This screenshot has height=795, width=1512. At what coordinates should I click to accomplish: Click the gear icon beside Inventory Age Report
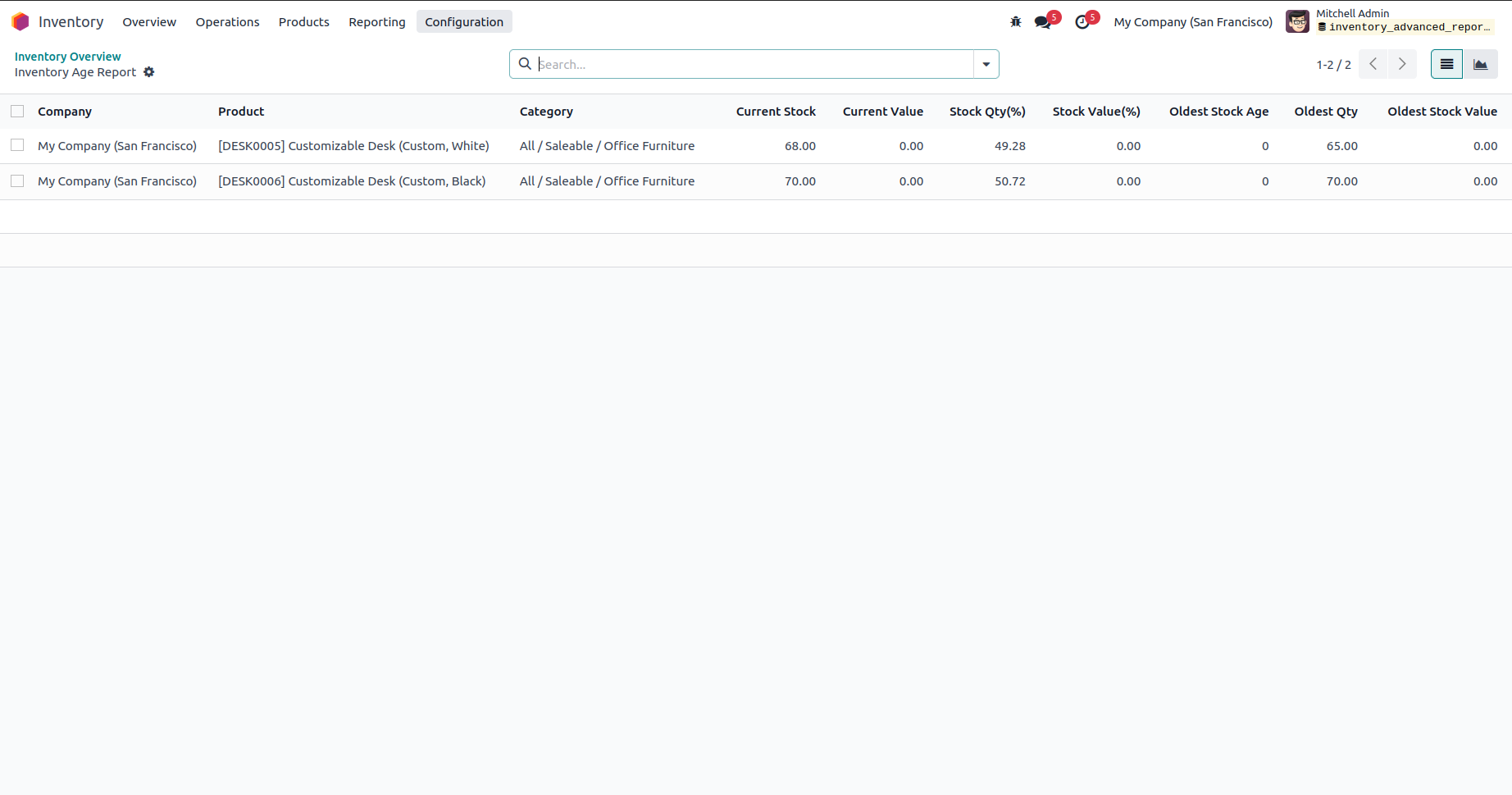(149, 72)
